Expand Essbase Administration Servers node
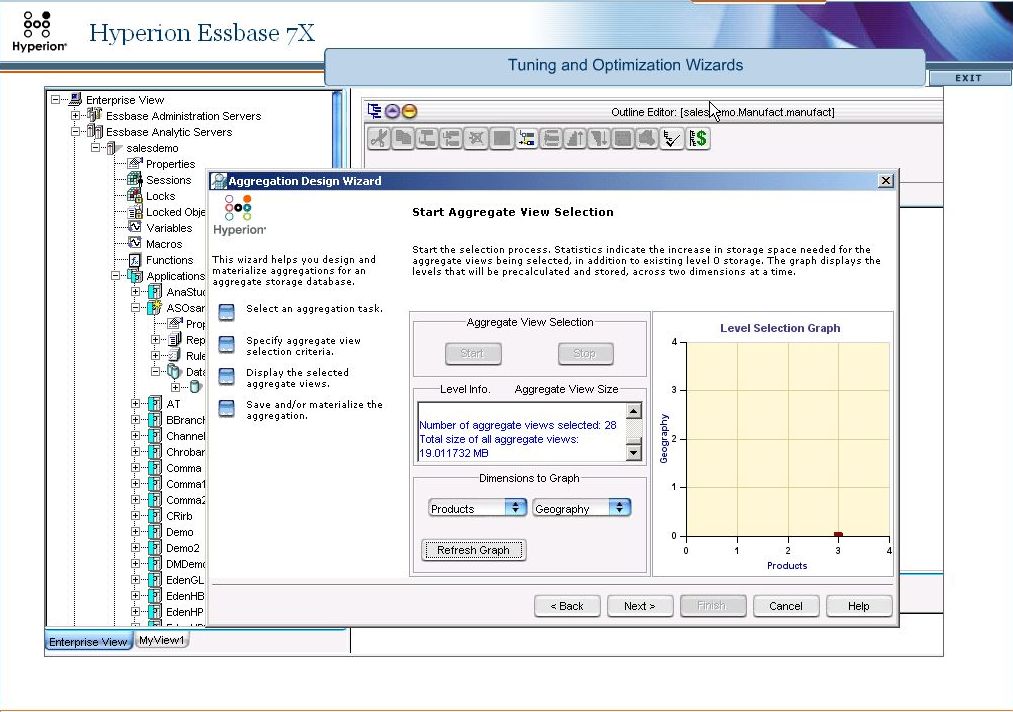The height and width of the screenshot is (712, 1013). [x=76, y=116]
